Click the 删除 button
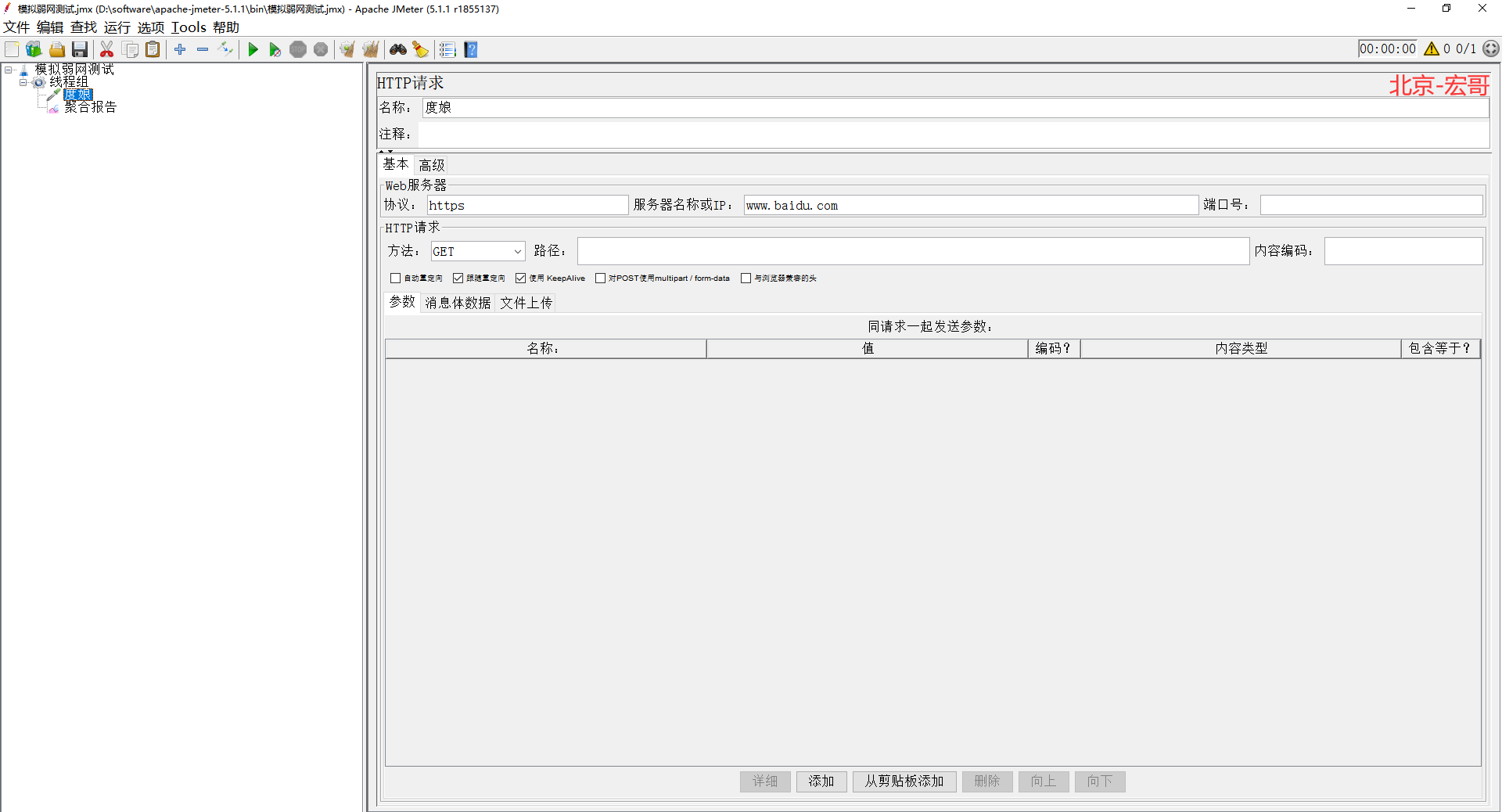The image size is (1502, 812). 987,781
